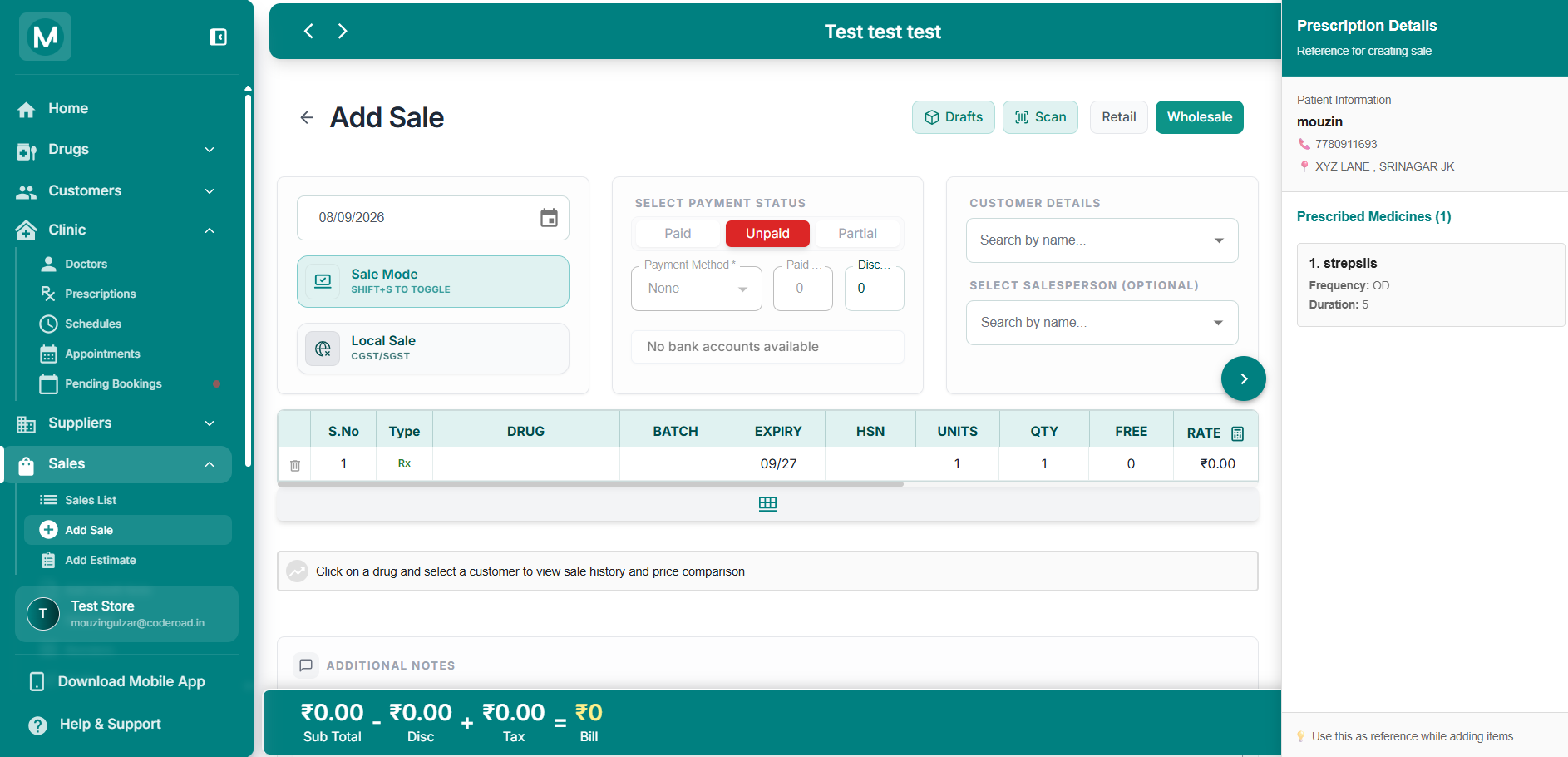Expand the Suppliers menu
This screenshot has height=757, width=1568.
pyautogui.click(x=116, y=423)
